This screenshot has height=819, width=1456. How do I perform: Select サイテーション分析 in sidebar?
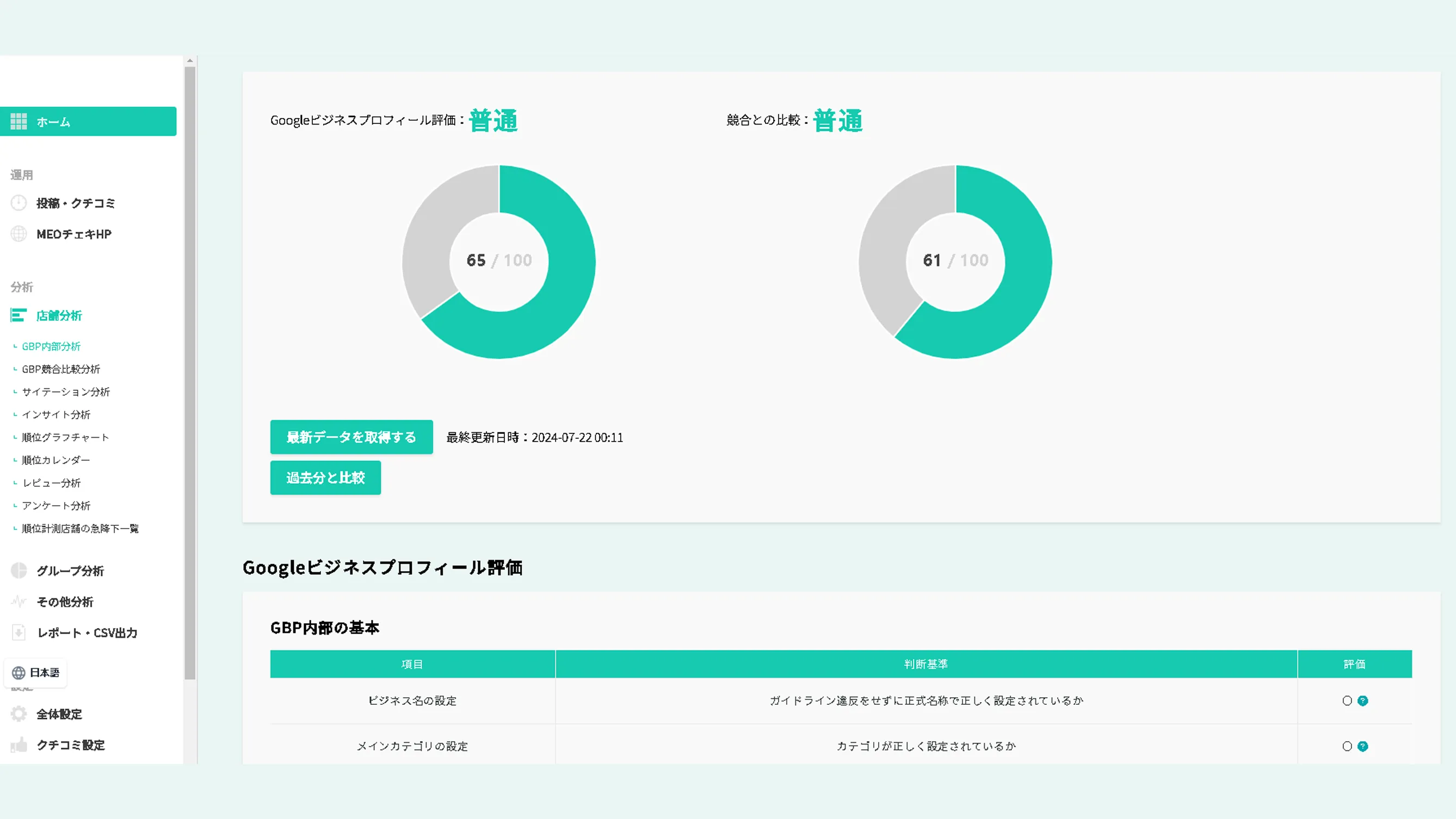pyautogui.click(x=66, y=392)
